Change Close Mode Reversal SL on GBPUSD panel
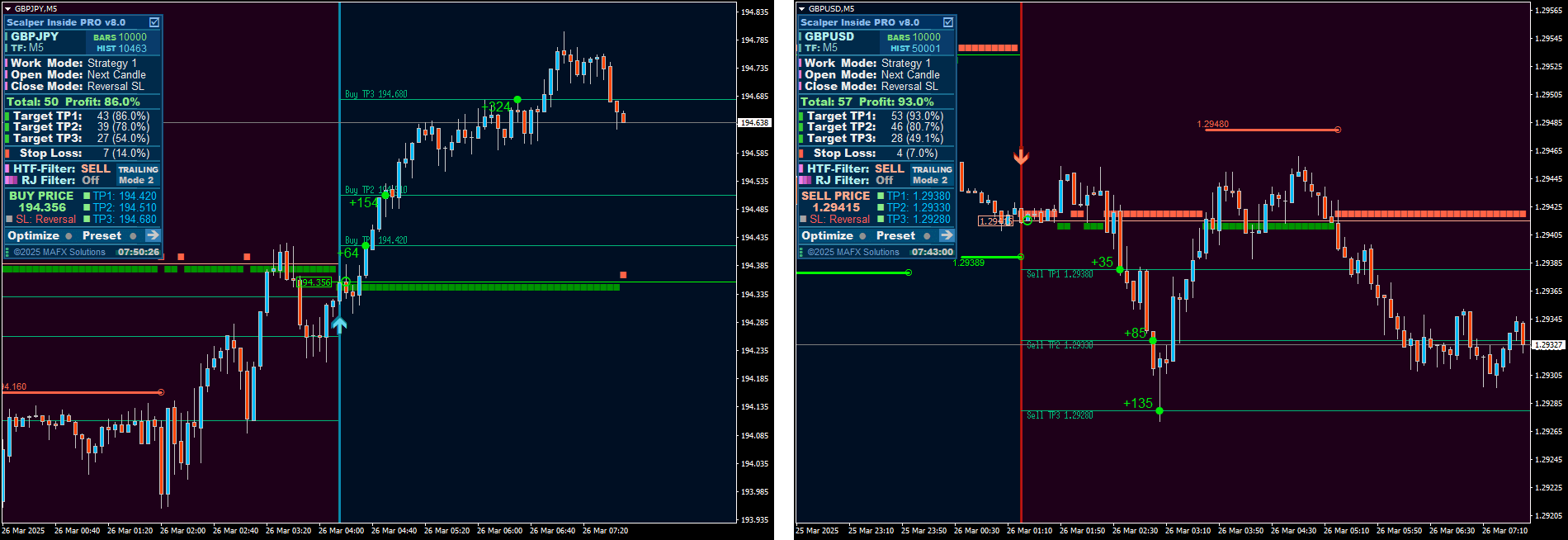The width and height of the screenshot is (1568, 540). point(909,86)
